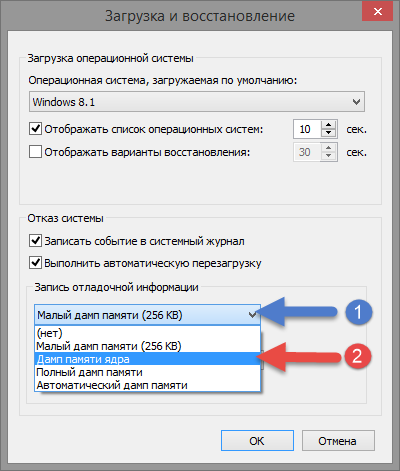Open the Windows 8.1 default OS dropdown
This screenshot has height=471, width=400.
coord(197,102)
